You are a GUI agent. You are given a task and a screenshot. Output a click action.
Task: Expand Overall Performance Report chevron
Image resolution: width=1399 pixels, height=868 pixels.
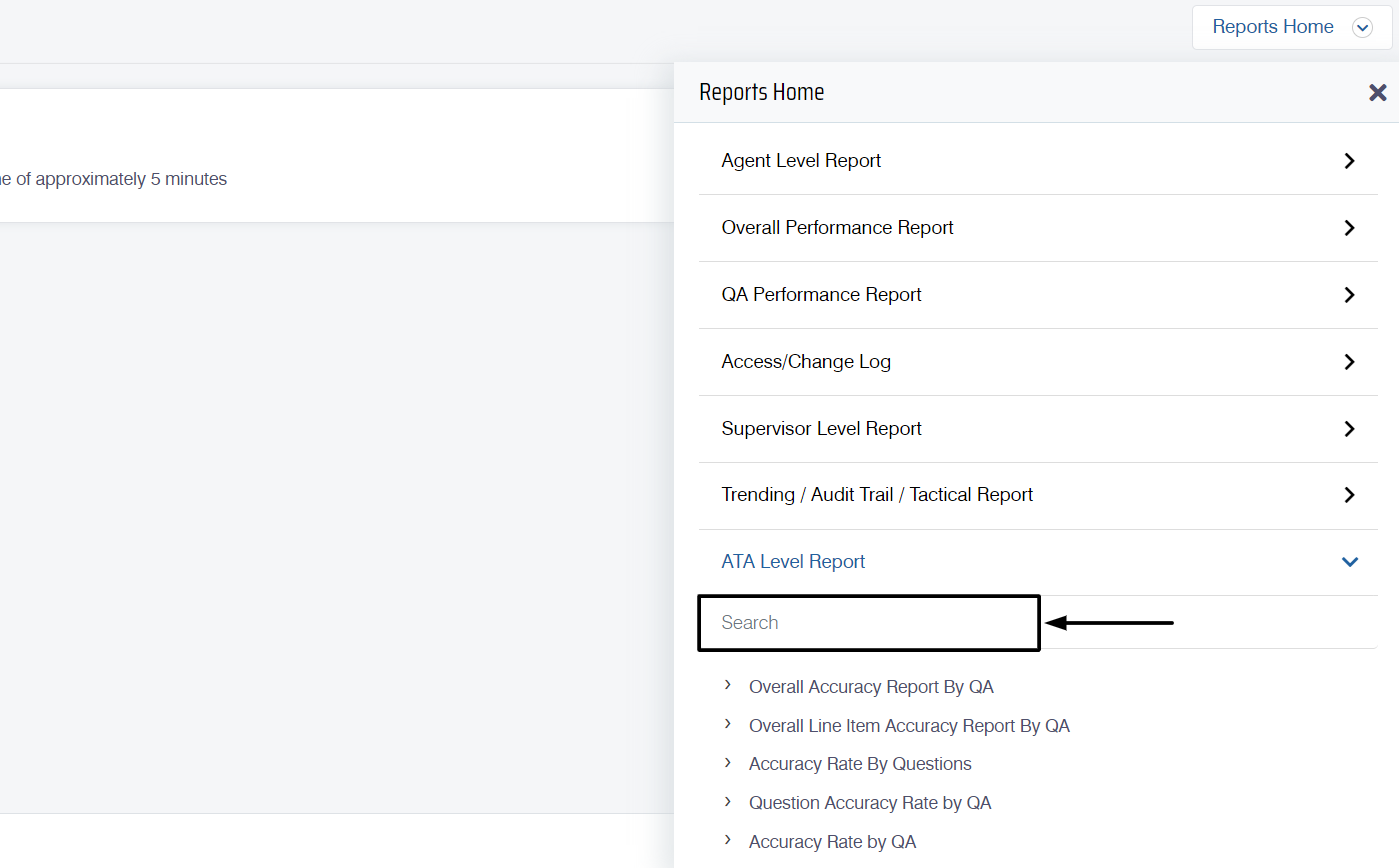coord(1349,228)
